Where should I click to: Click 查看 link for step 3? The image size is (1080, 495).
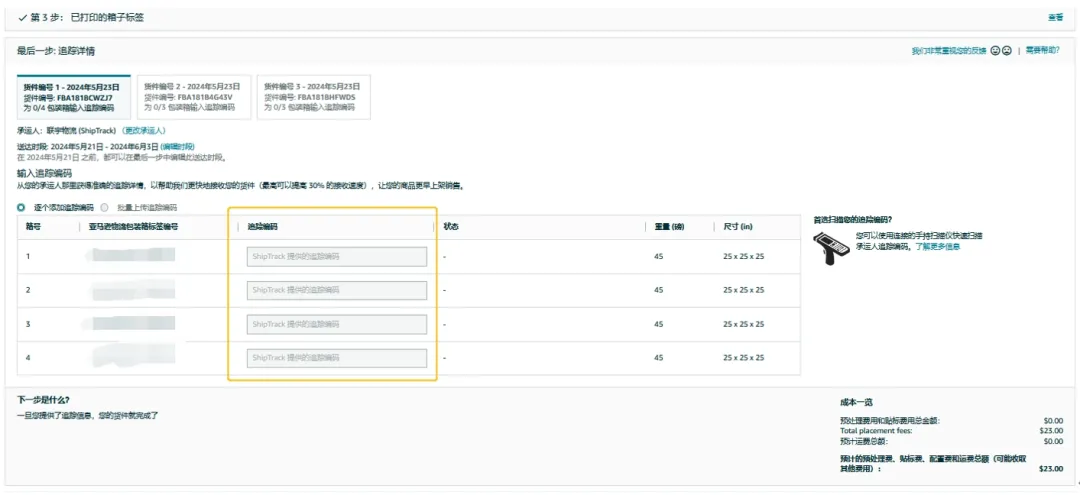click(x=1055, y=17)
